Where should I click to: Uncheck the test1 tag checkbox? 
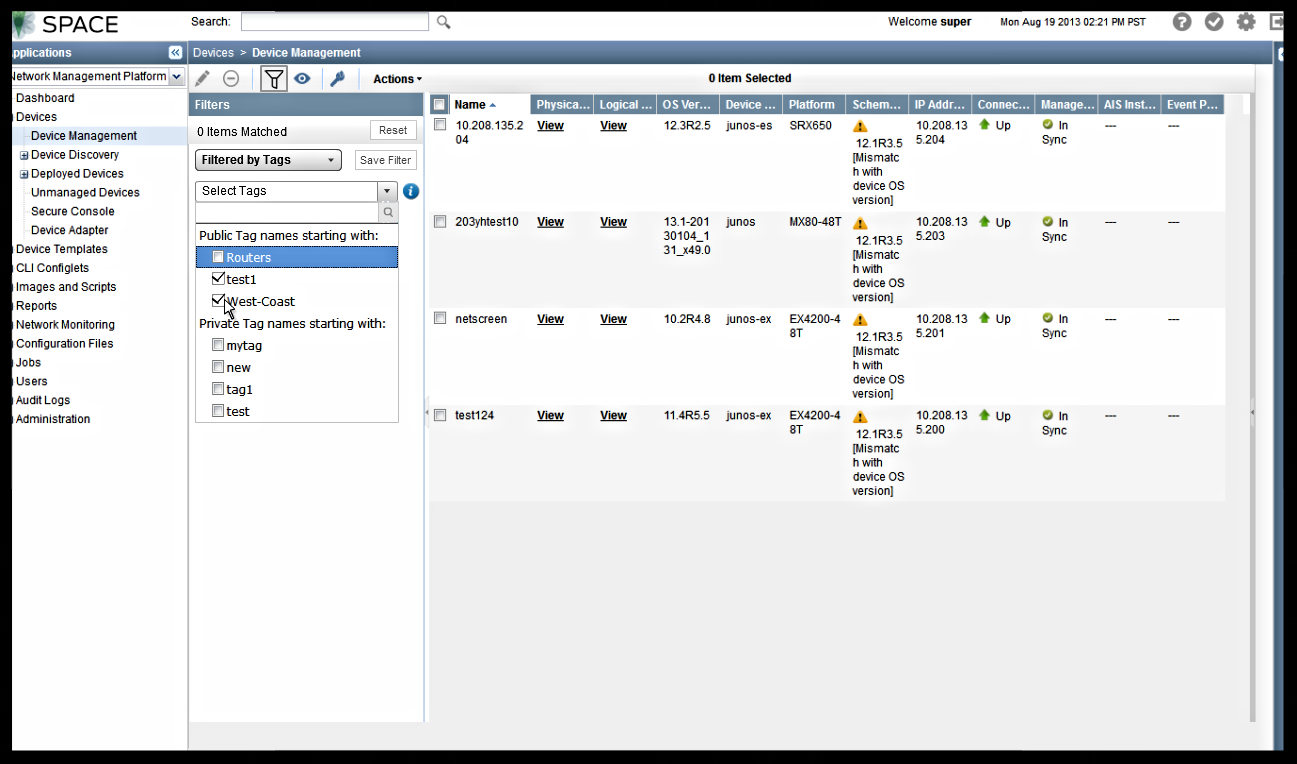(x=218, y=279)
